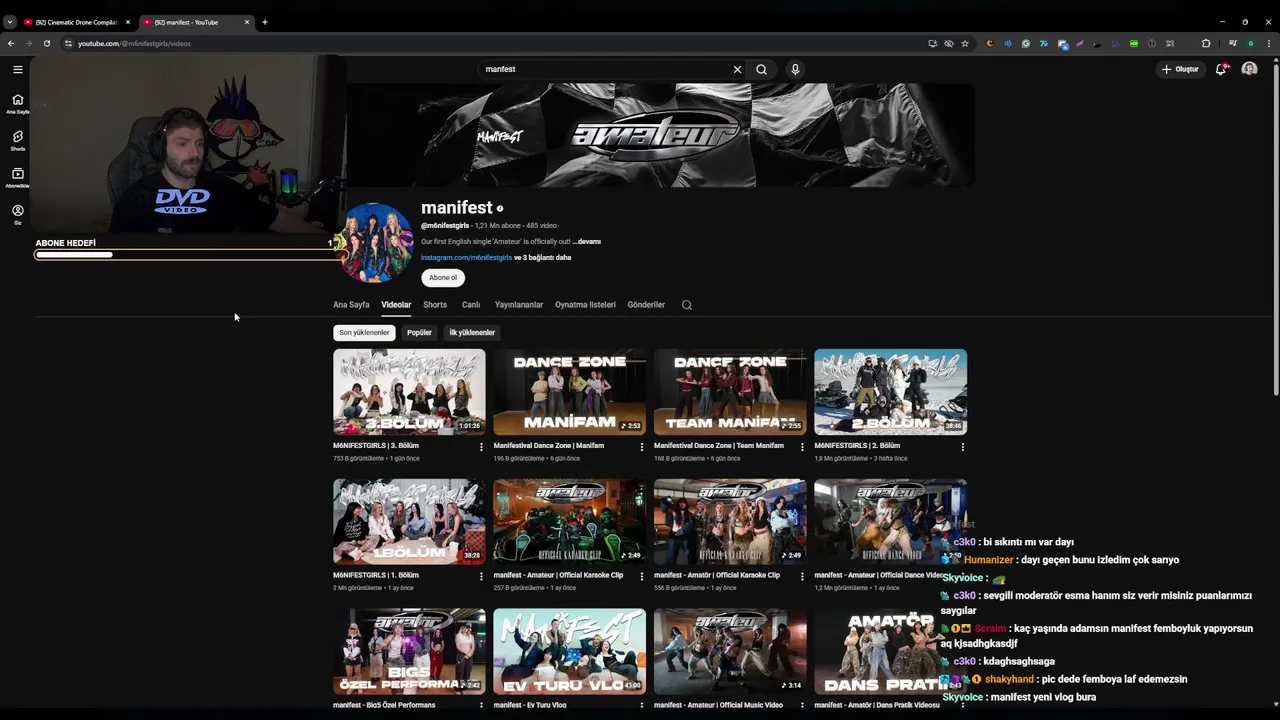Open options menu for M6NIFESTGIRLS 2. Bölüm
Image resolution: width=1280 pixels, height=720 pixels.
(x=963, y=447)
